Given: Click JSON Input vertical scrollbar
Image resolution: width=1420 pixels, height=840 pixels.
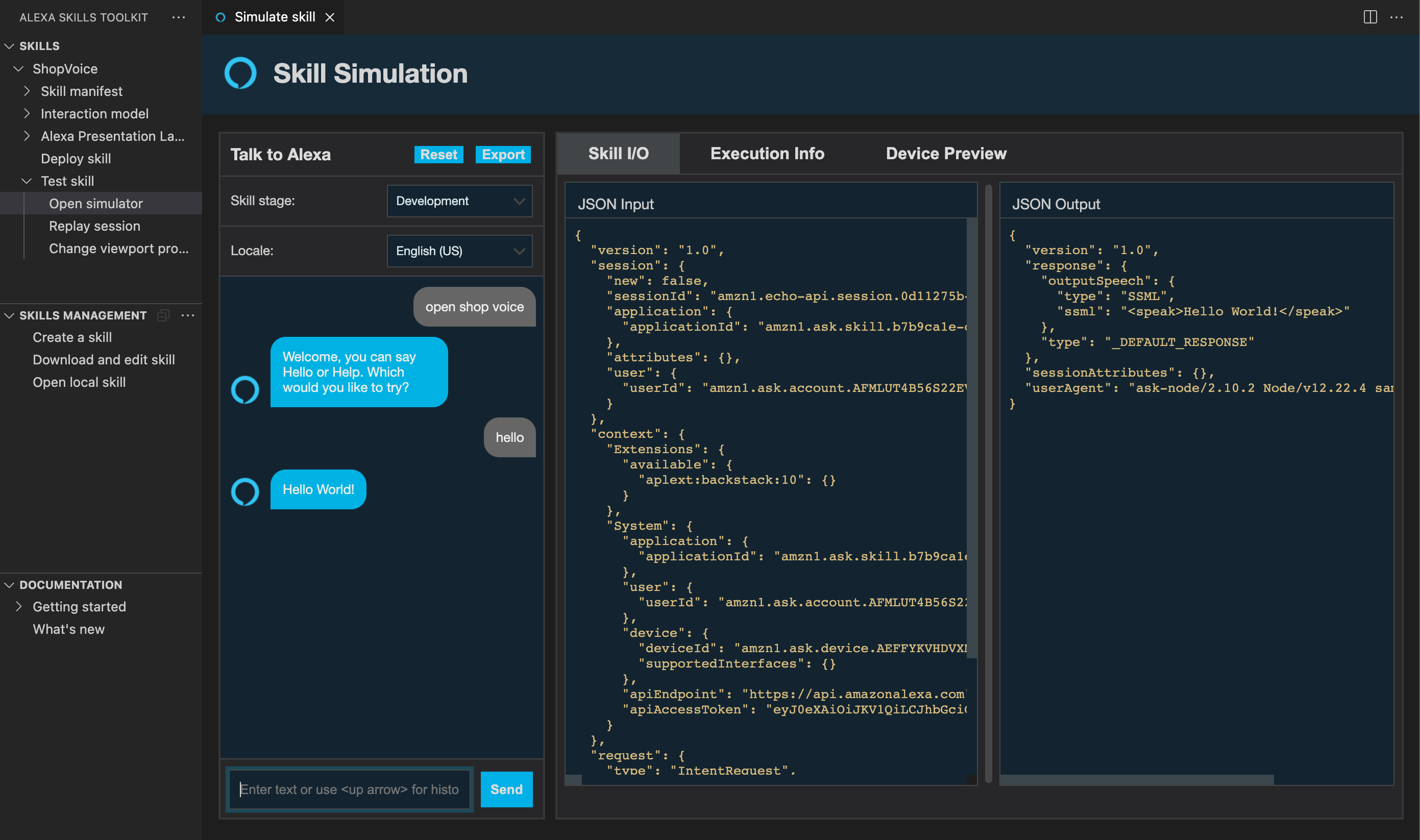Looking at the screenshot, I should coord(972,439).
